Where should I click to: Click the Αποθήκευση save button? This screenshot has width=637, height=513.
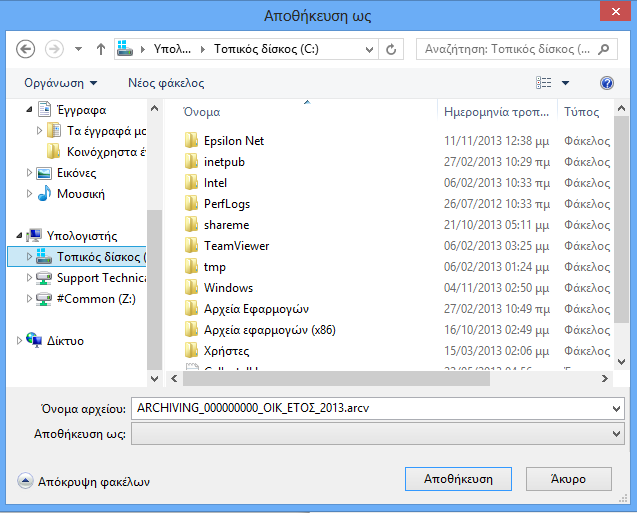[x=458, y=479]
